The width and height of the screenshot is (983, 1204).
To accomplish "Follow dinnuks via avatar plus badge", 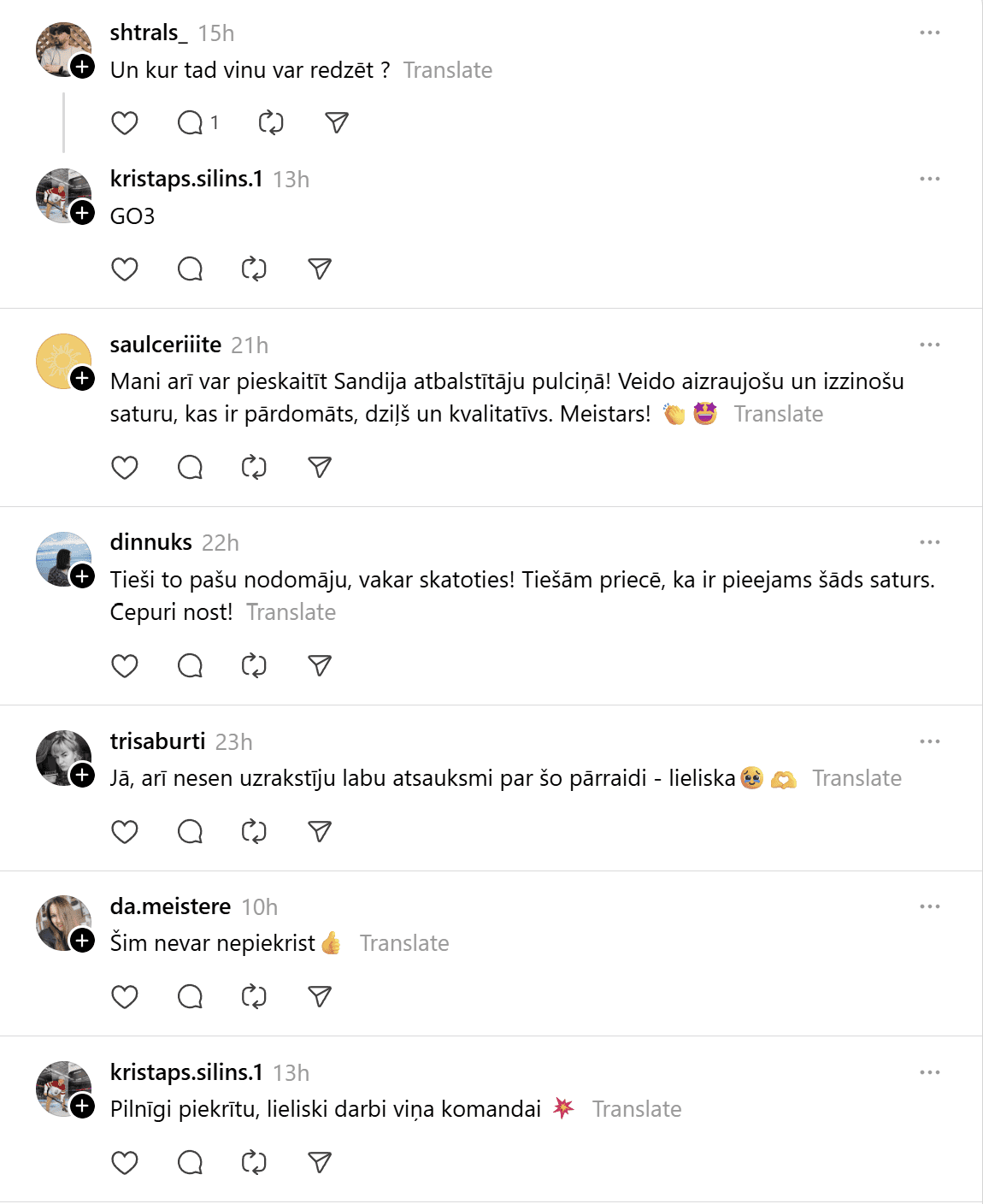I will (82, 576).
